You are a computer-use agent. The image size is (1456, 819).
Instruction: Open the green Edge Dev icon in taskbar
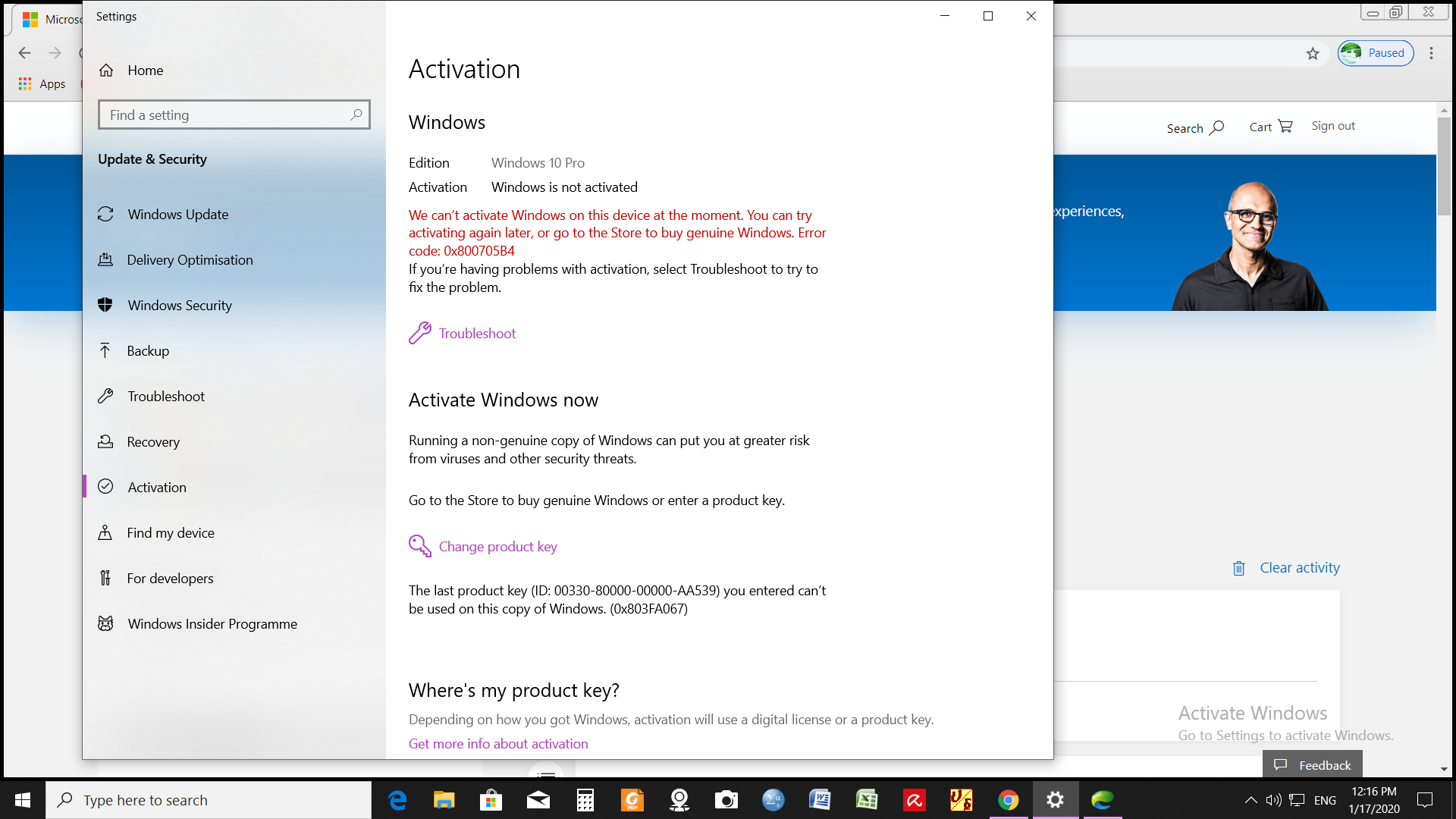(x=1103, y=800)
